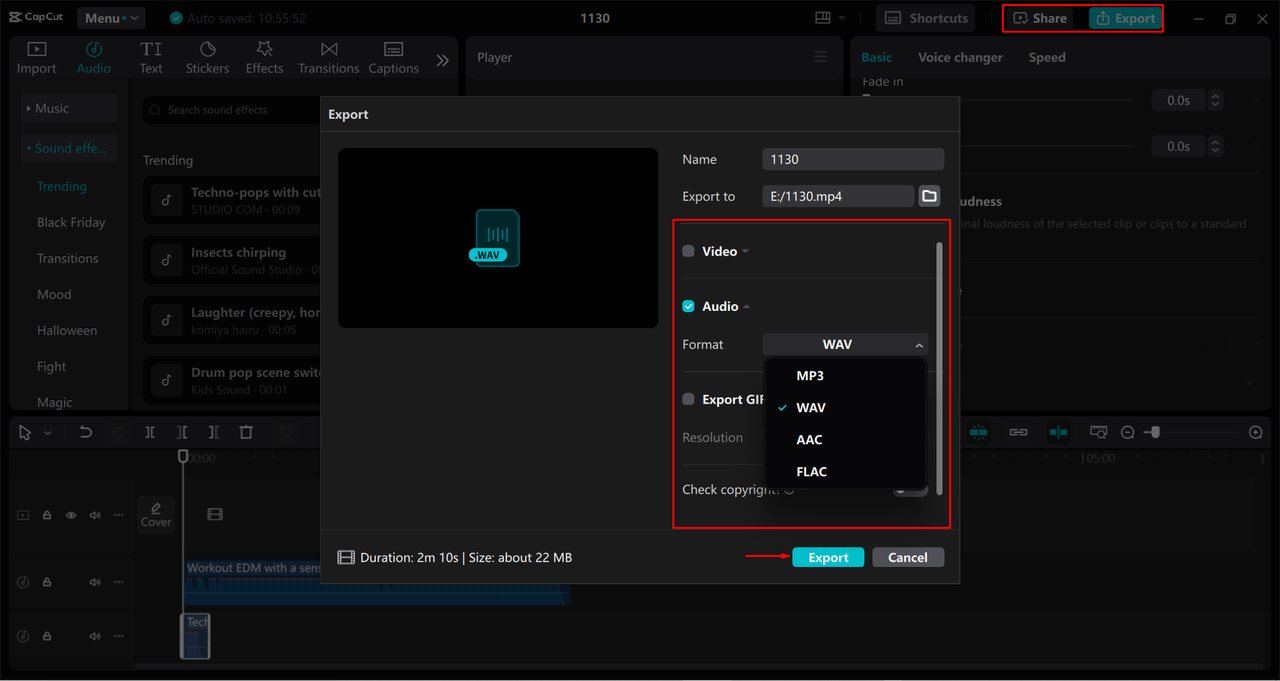The width and height of the screenshot is (1280, 681).
Task: Edit the export Name field
Action: click(853, 159)
